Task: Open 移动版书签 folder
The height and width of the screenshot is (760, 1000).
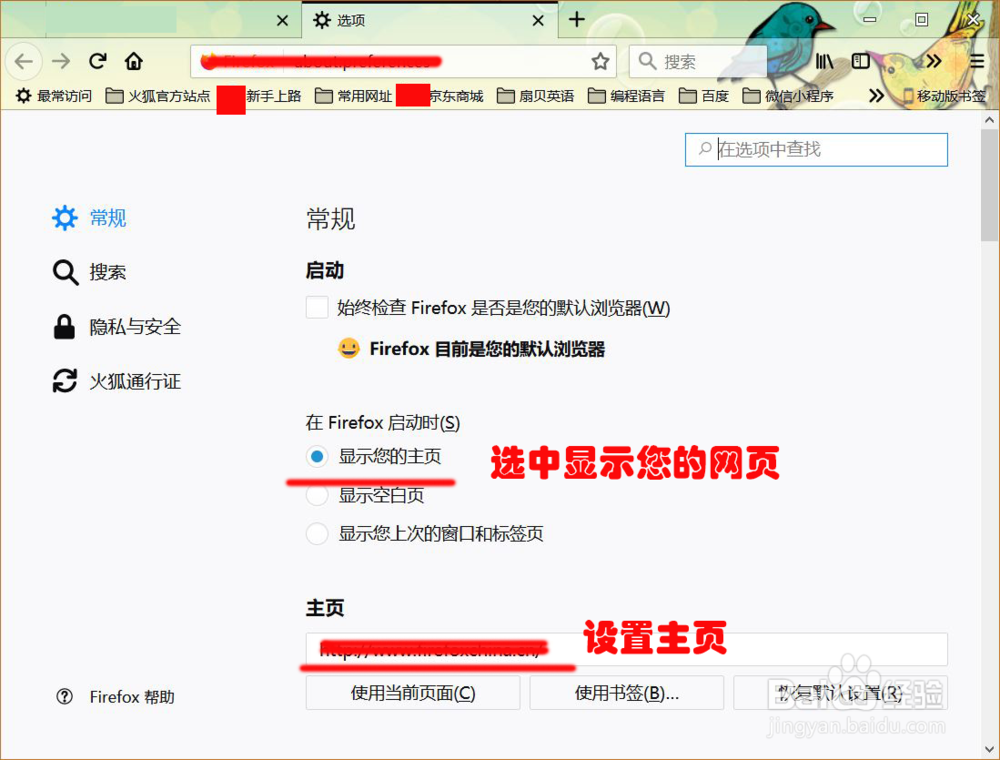Action: pos(945,96)
